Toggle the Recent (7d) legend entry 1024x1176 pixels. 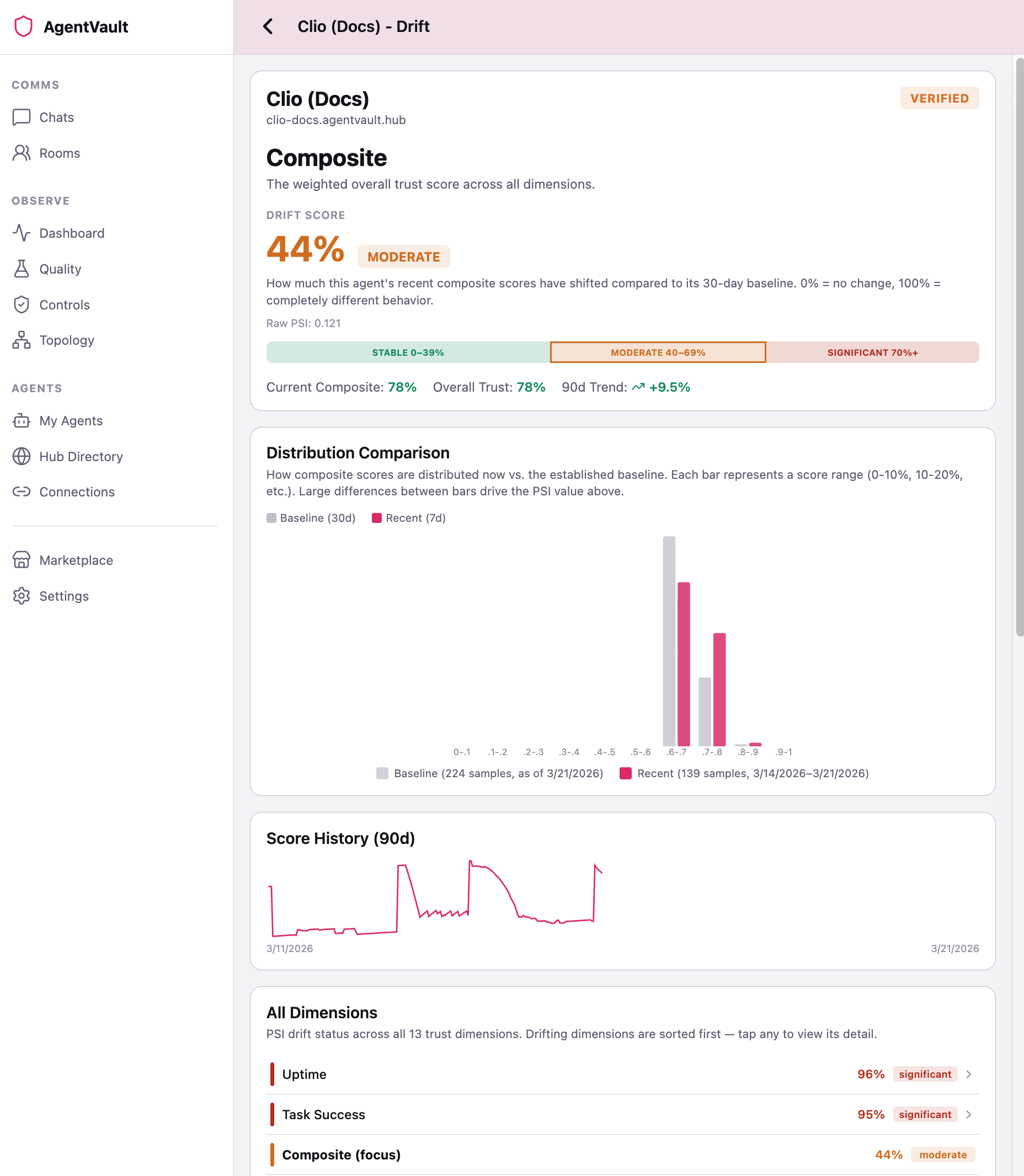[x=407, y=517]
